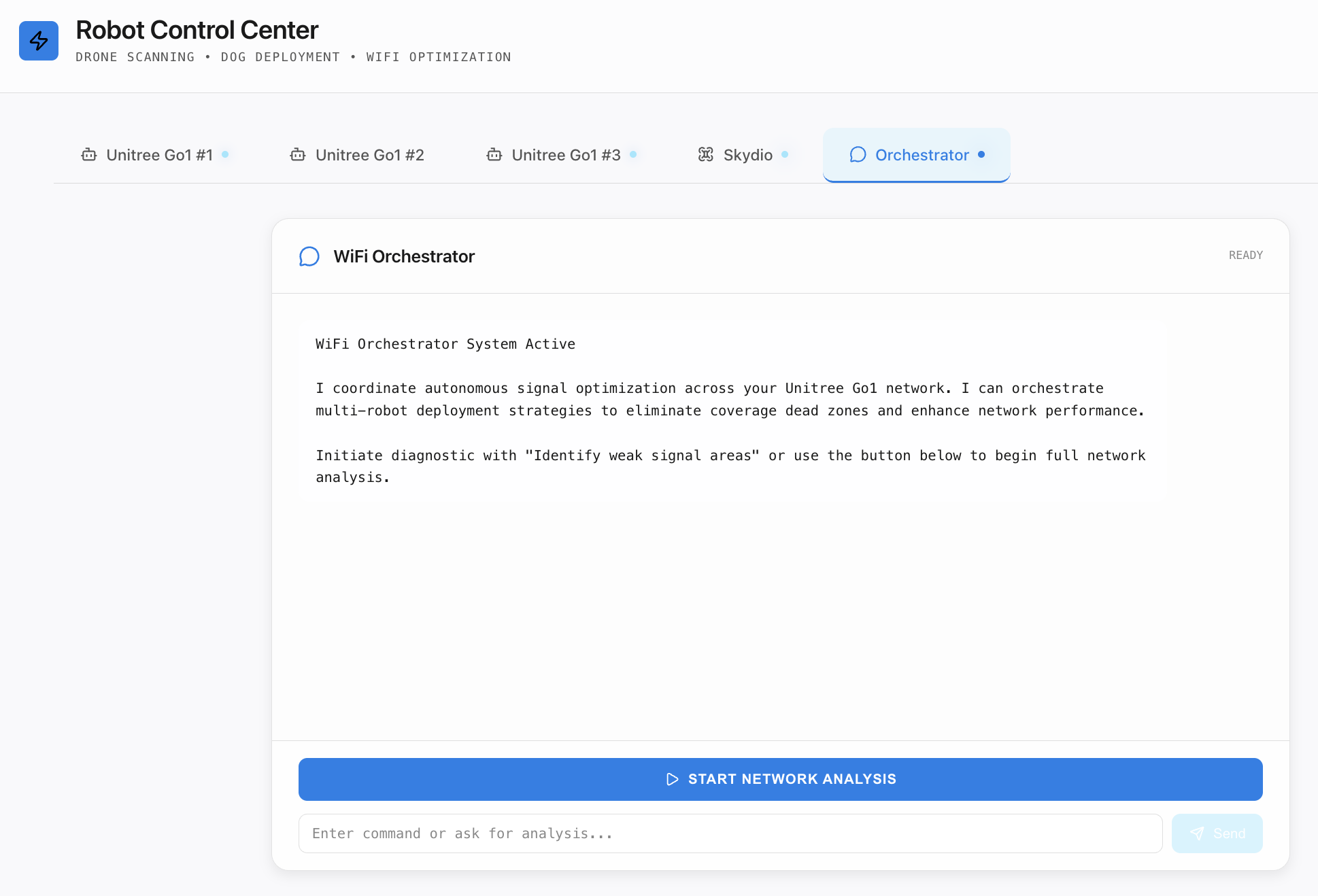Image resolution: width=1318 pixels, height=896 pixels.
Task: Click the Robot Control Center title
Action: coord(197,30)
